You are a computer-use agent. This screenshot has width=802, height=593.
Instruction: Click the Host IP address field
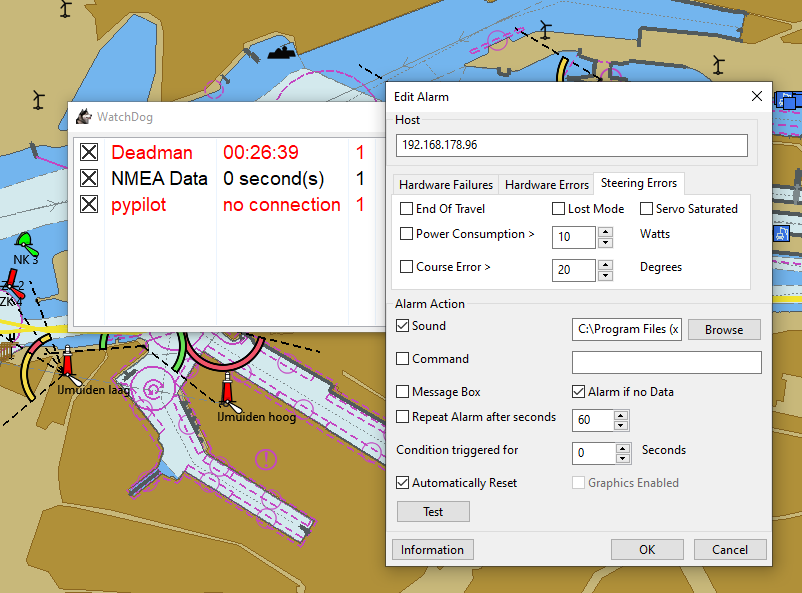pos(571,145)
